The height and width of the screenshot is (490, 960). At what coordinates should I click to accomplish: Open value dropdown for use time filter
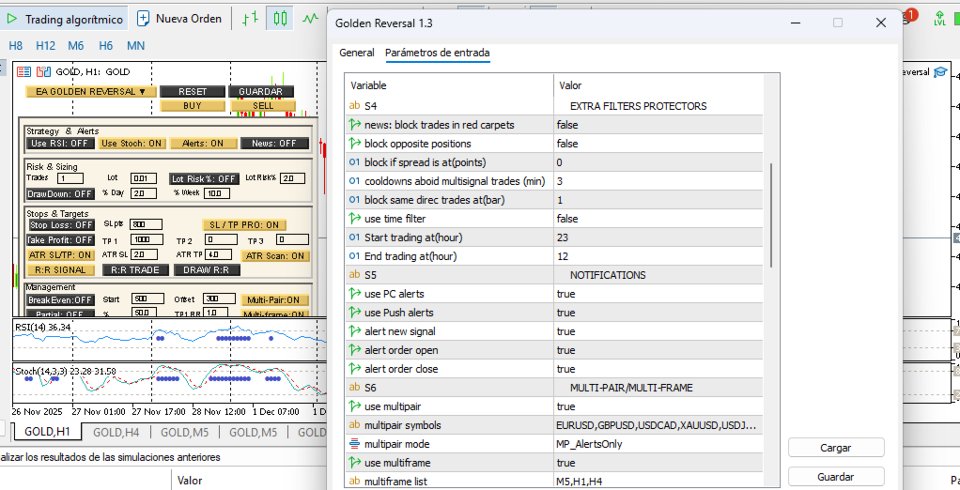(x=659, y=219)
